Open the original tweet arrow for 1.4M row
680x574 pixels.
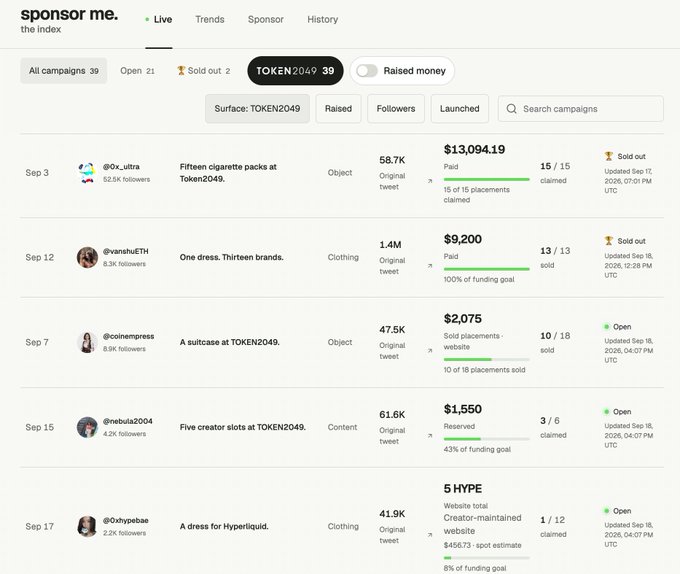tap(430, 266)
